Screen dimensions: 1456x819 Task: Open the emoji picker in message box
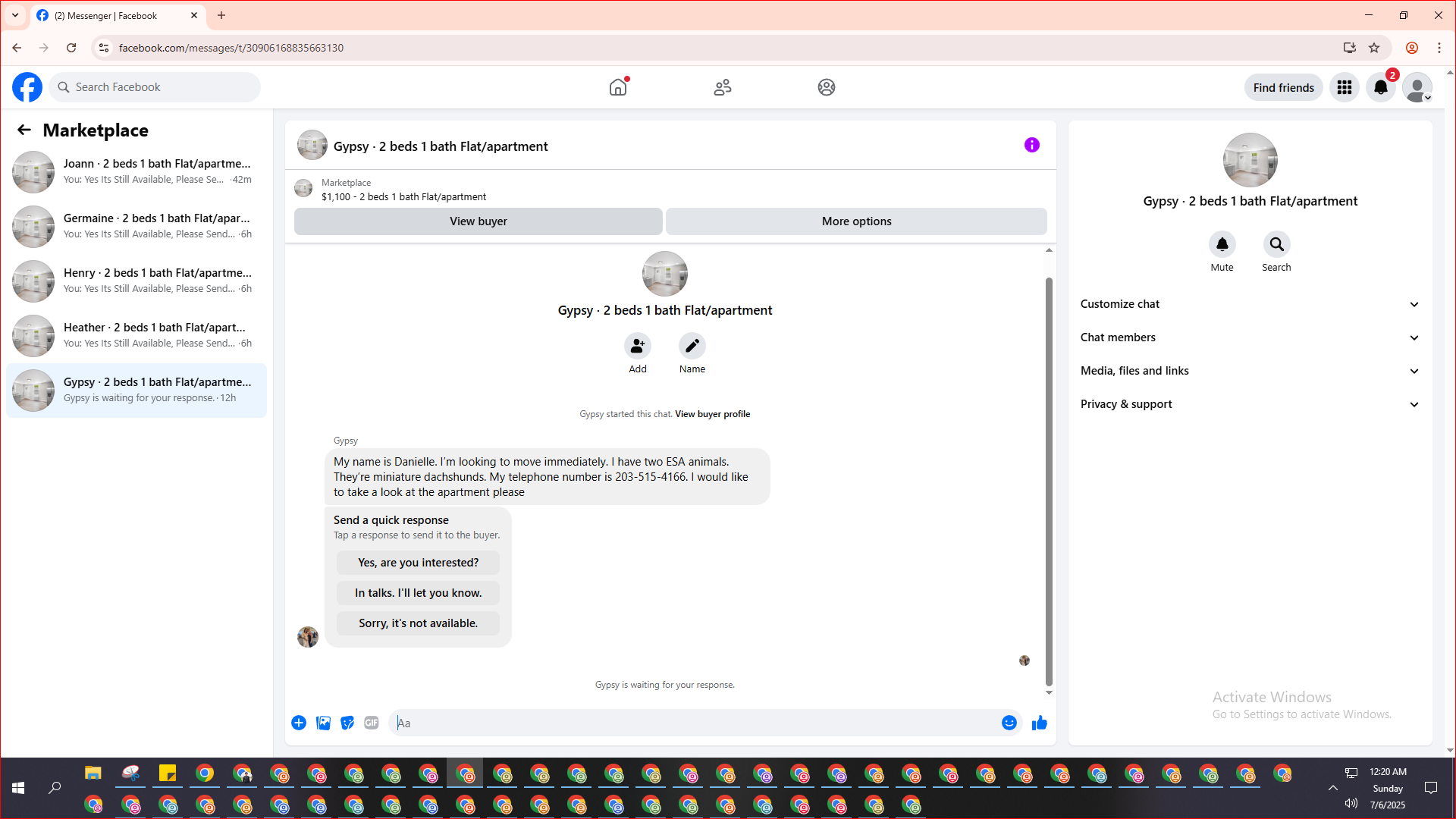pos(1009,723)
